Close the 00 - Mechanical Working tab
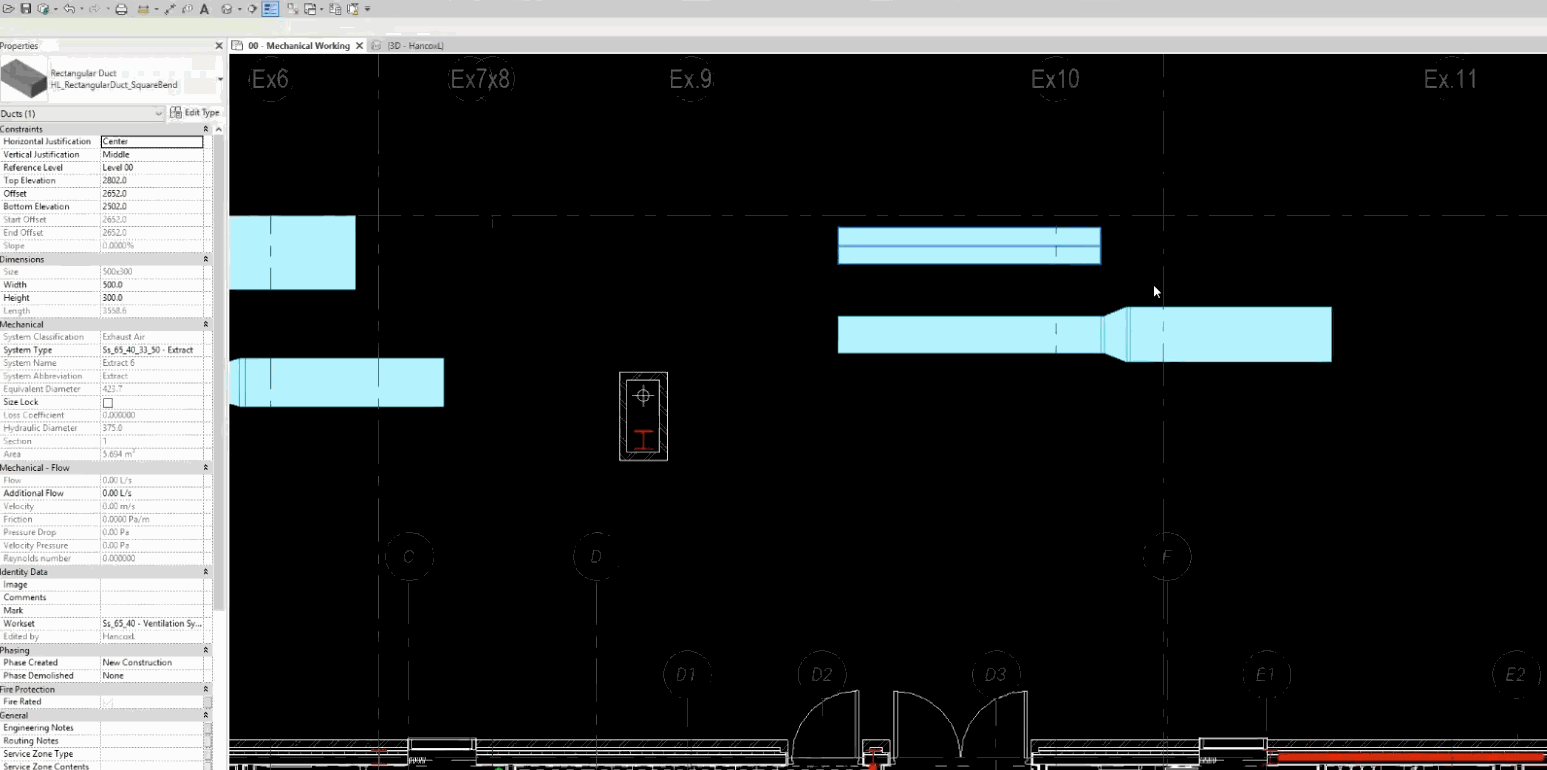 pyautogui.click(x=360, y=46)
